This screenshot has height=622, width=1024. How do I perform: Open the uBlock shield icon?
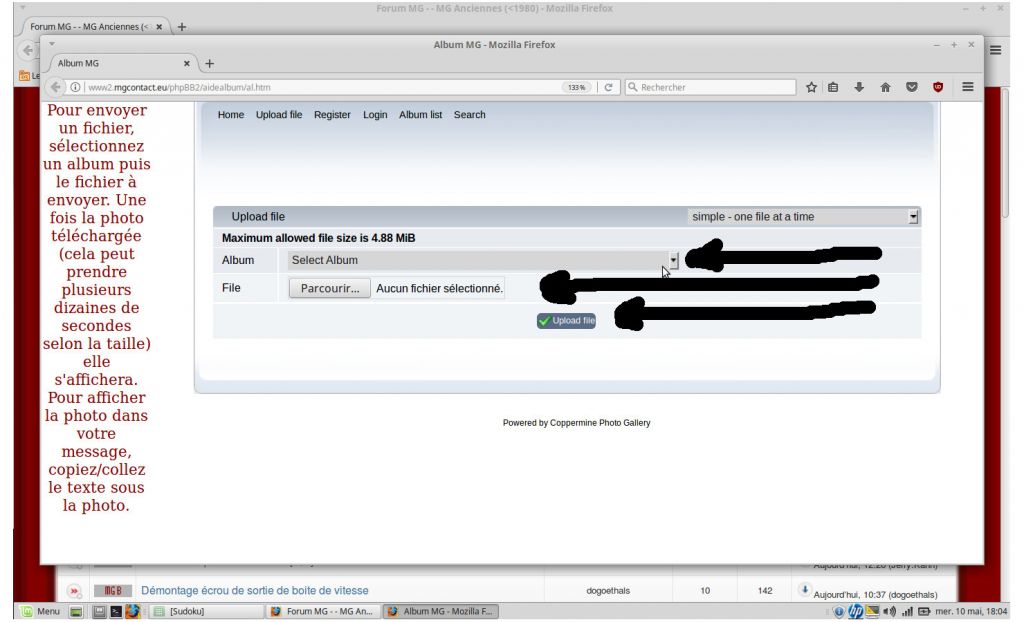point(938,87)
